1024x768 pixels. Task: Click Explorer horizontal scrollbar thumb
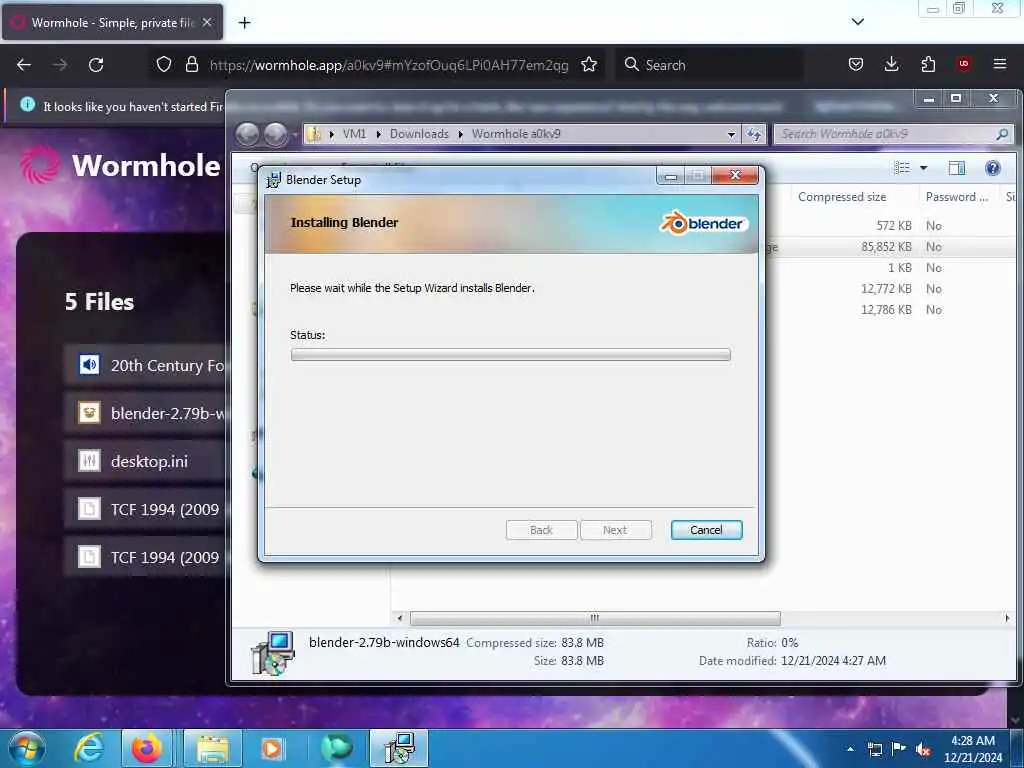click(595, 618)
